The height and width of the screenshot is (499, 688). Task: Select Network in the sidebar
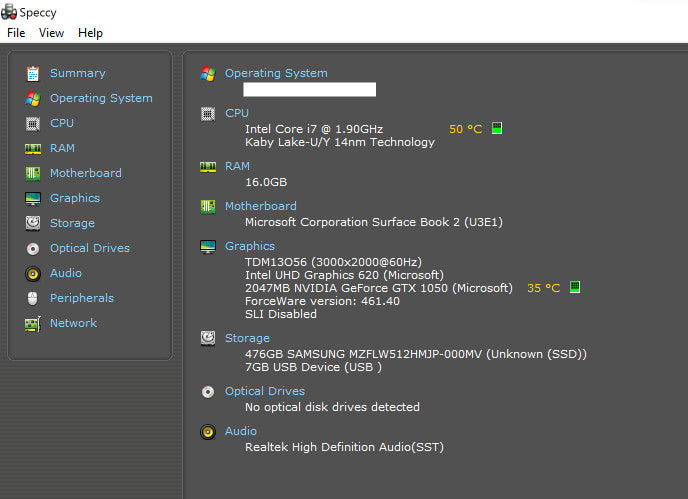[x=73, y=323]
